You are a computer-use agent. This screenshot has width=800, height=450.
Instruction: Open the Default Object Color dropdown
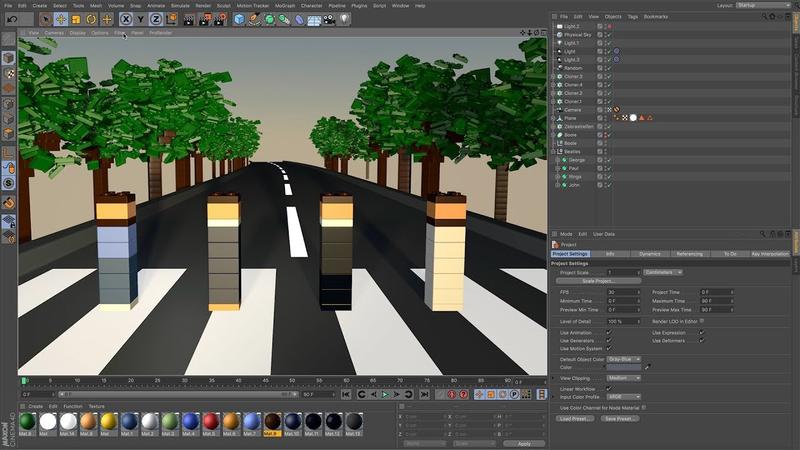tap(623, 359)
